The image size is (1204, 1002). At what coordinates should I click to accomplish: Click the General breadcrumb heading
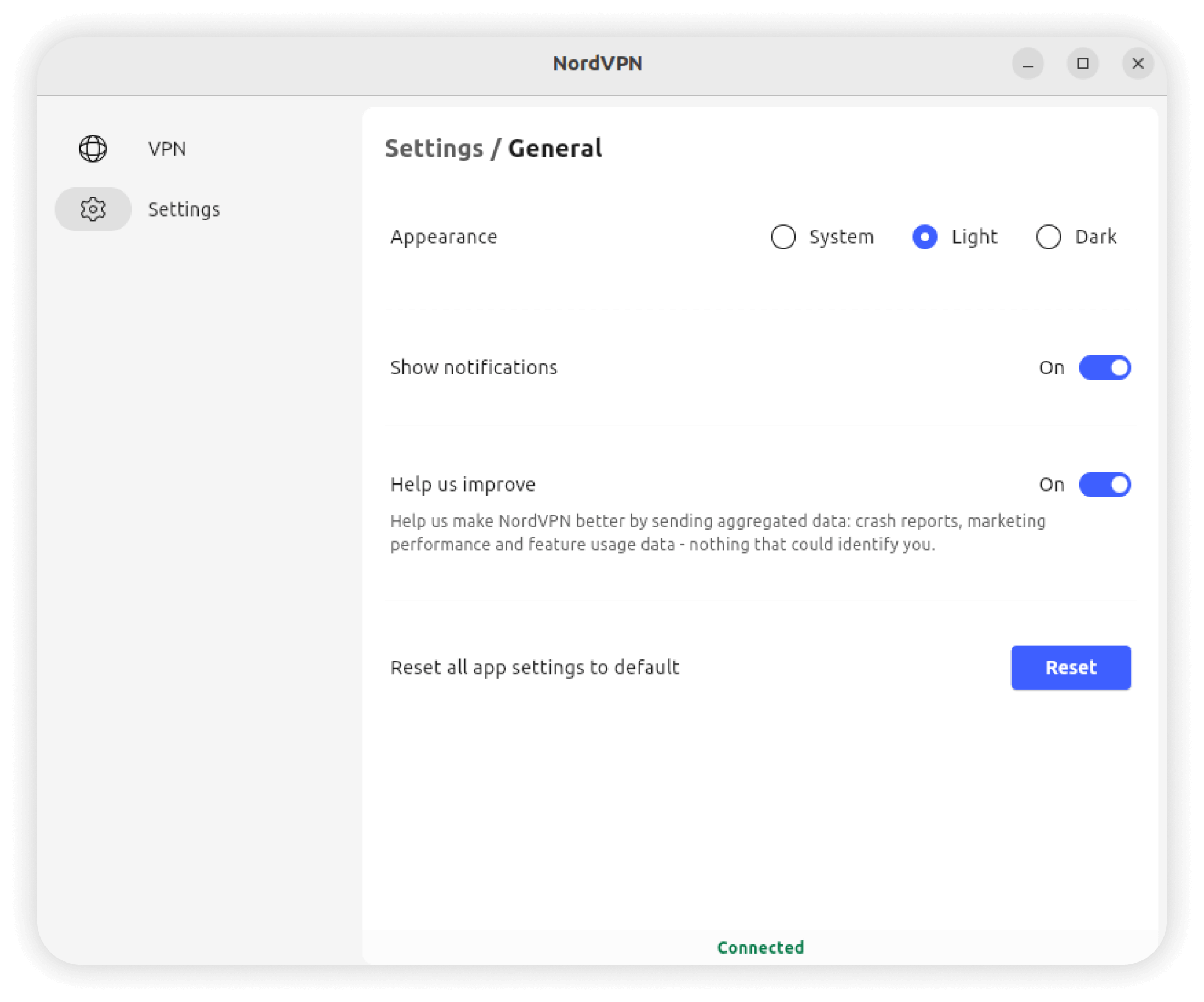(554, 149)
